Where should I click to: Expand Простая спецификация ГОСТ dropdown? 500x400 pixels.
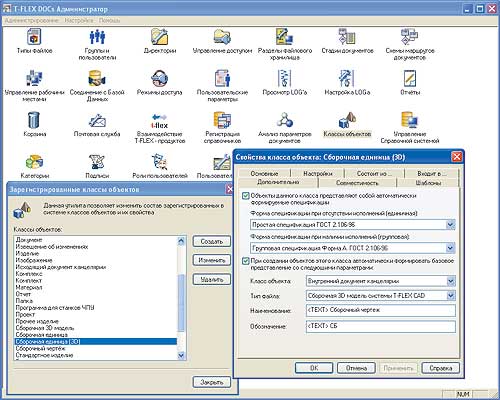coord(450,225)
